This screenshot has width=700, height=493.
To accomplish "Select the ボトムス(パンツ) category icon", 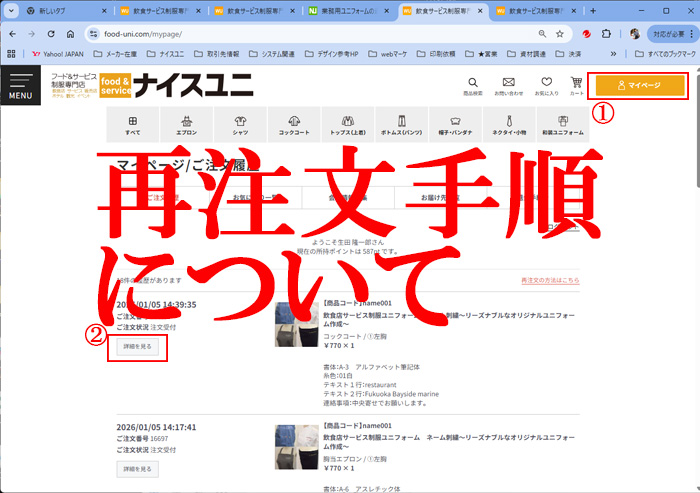I will click(402, 125).
